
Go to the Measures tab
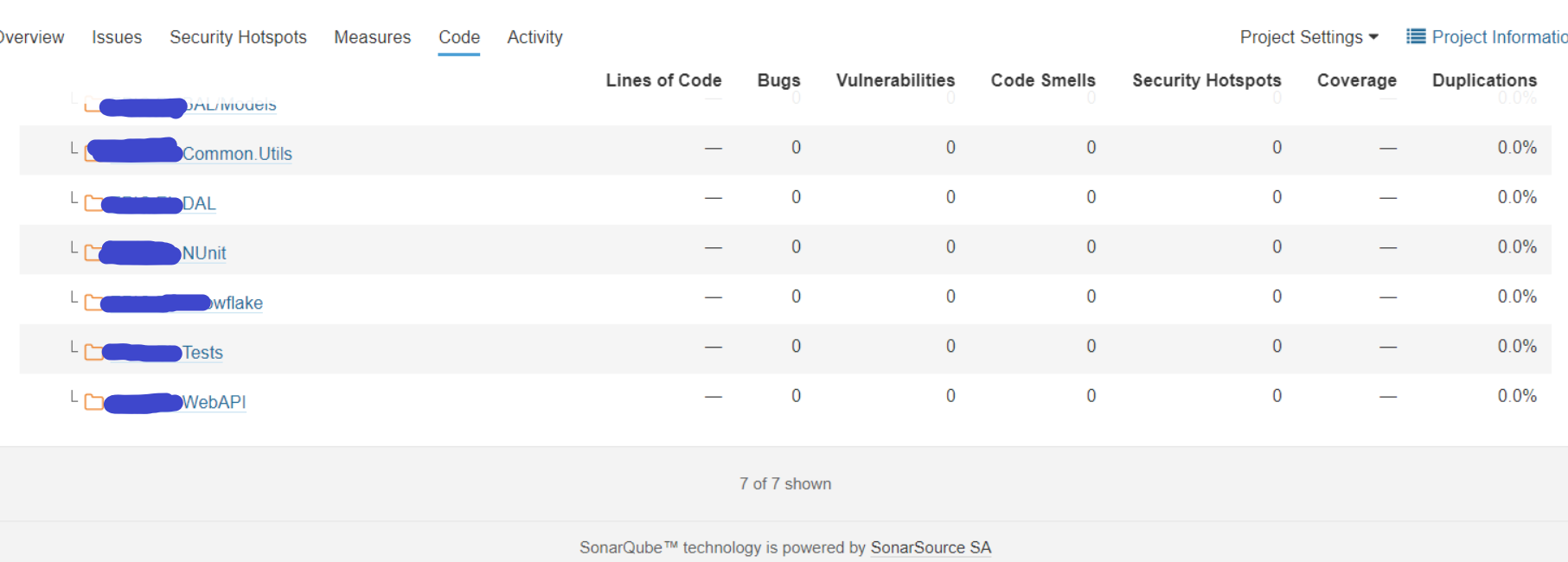coord(372,37)
